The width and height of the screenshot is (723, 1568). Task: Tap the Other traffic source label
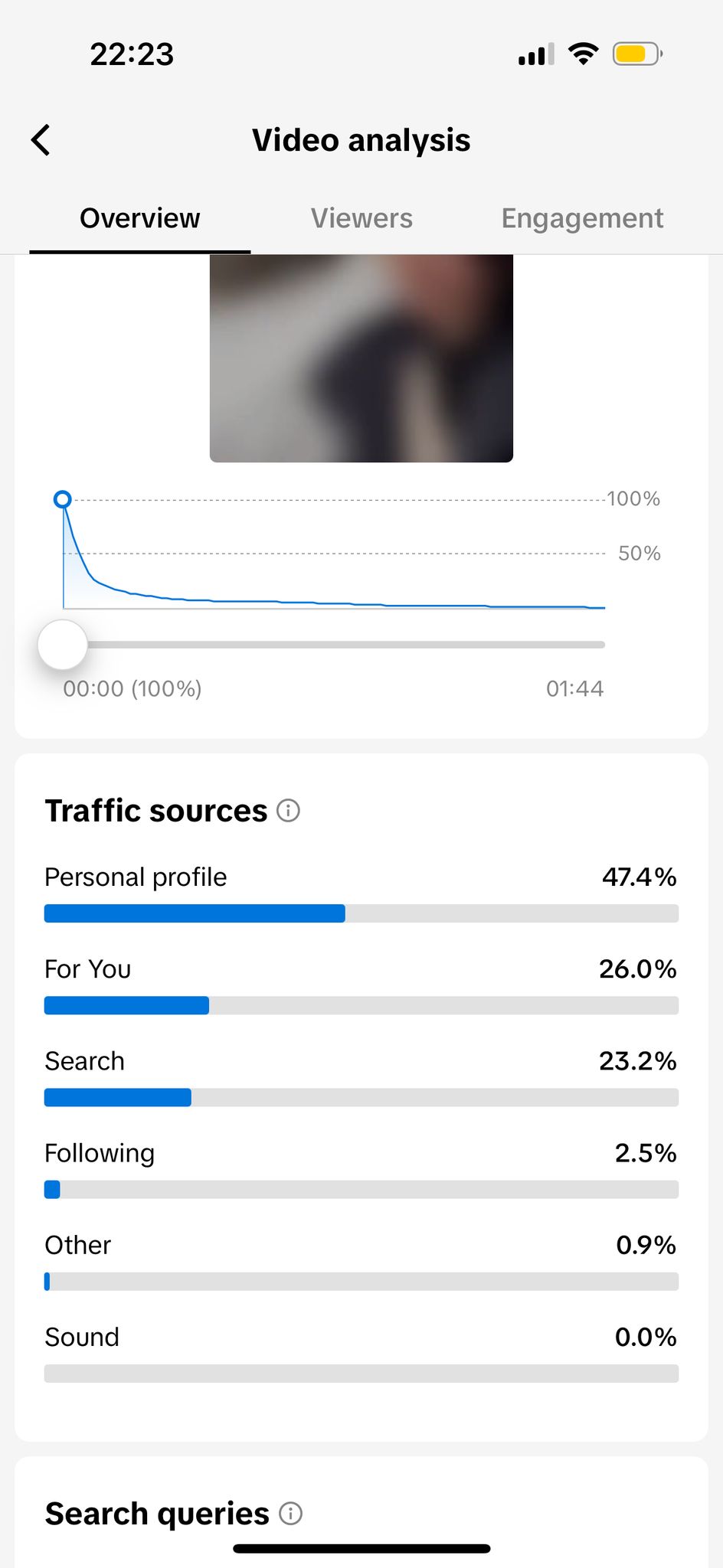coord(78,1245)
